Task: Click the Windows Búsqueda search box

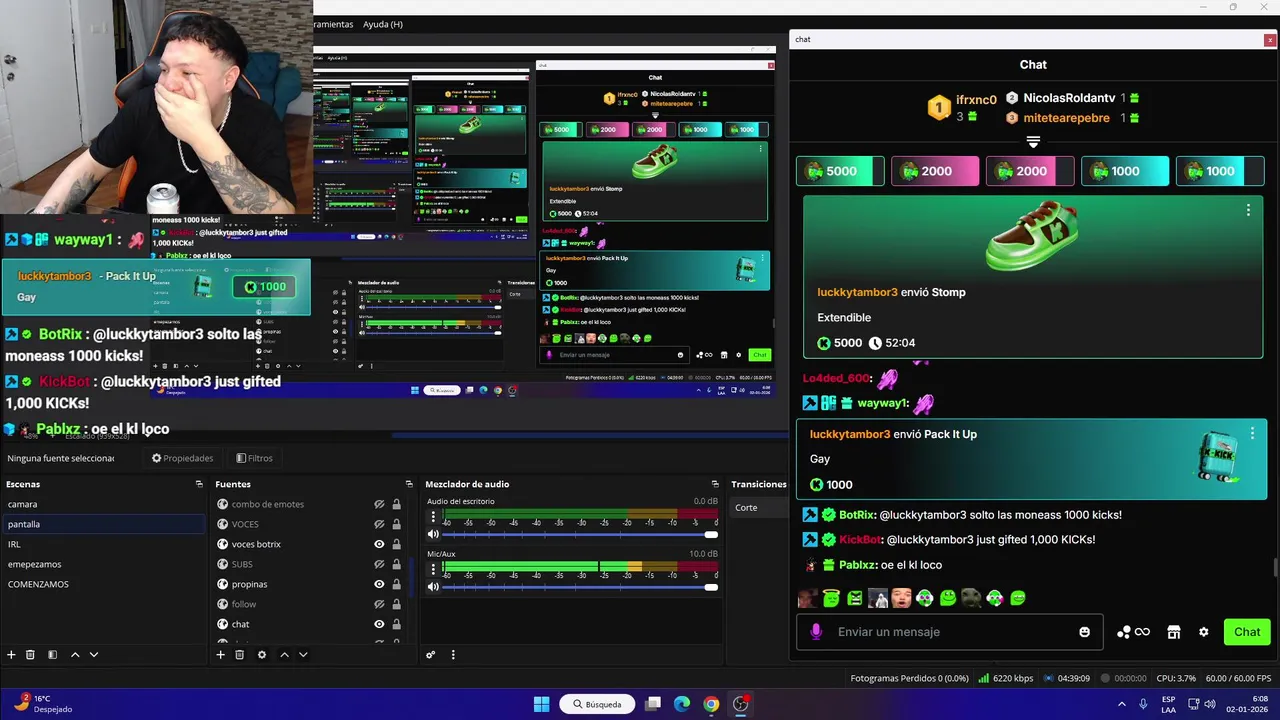Action: pos(597,704)
